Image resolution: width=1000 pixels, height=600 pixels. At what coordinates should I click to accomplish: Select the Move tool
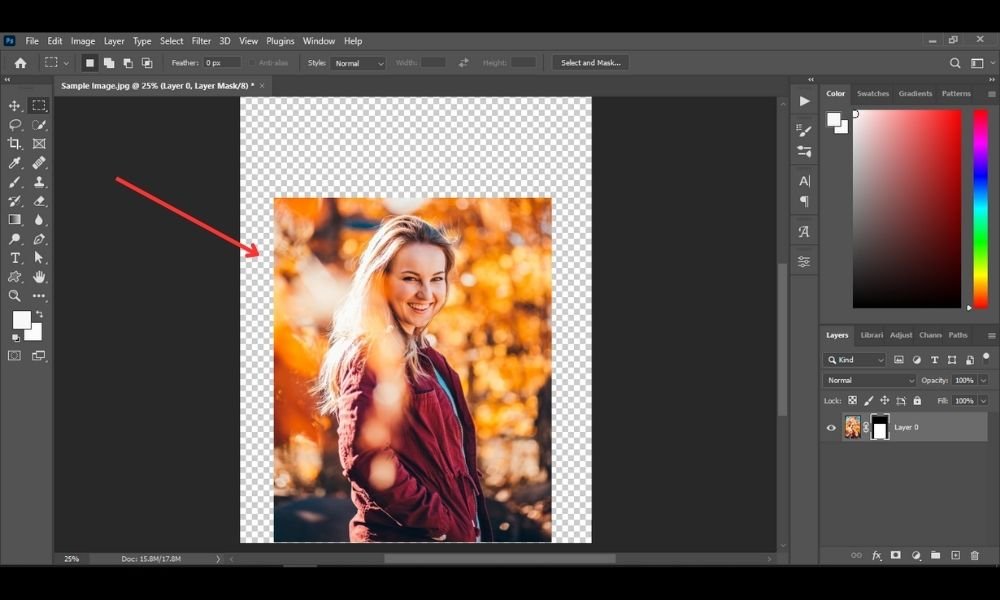click(14, 105)
